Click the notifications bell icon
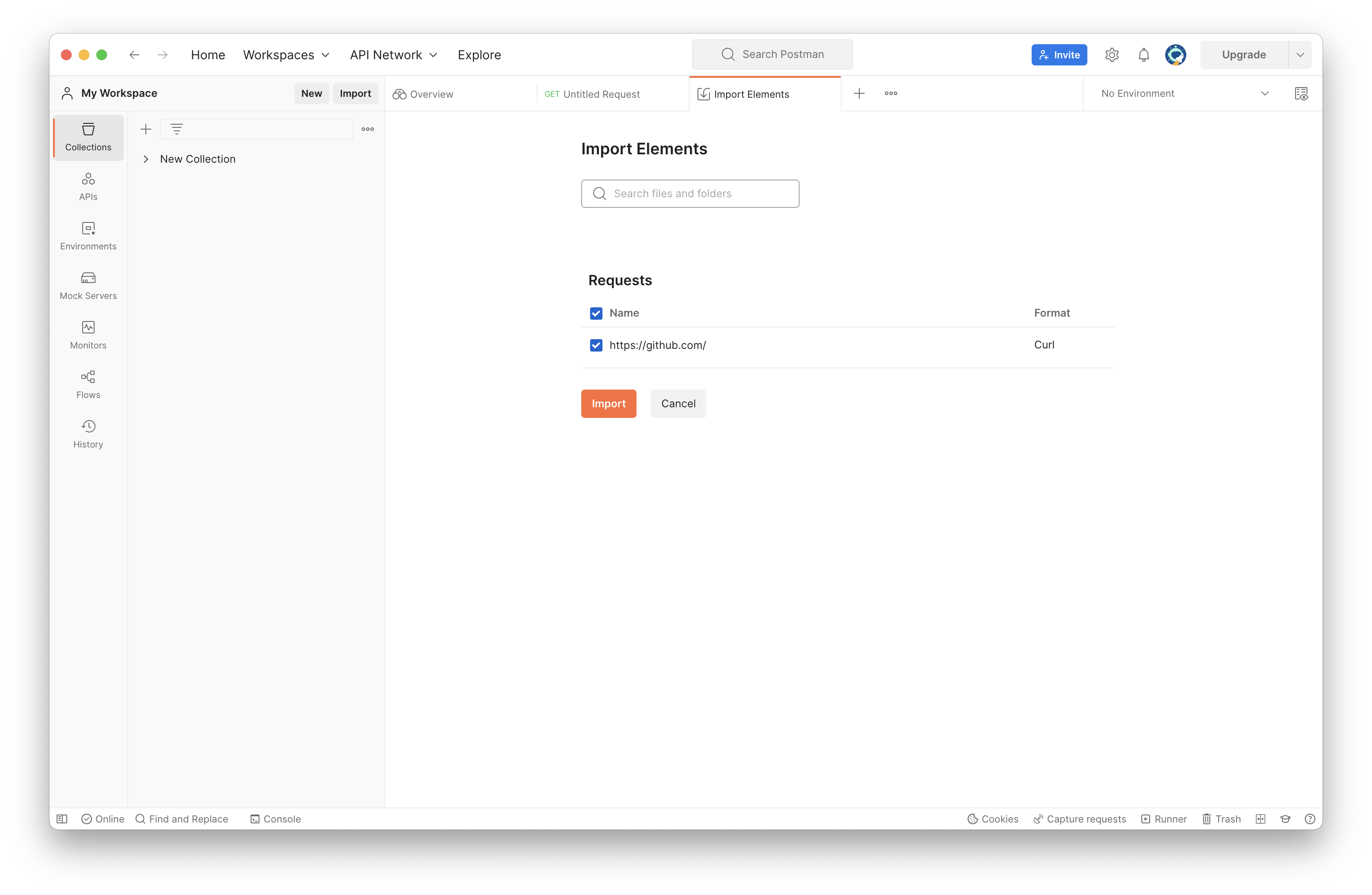The width and height of the screenshot is (1372, 895). pyautogui.click(x=1144, y=55)
